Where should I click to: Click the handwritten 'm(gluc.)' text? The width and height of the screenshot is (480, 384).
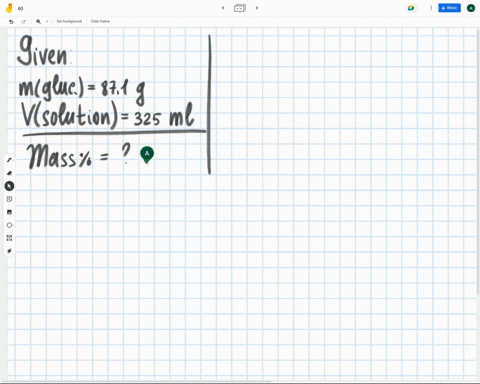pos(51,89)
